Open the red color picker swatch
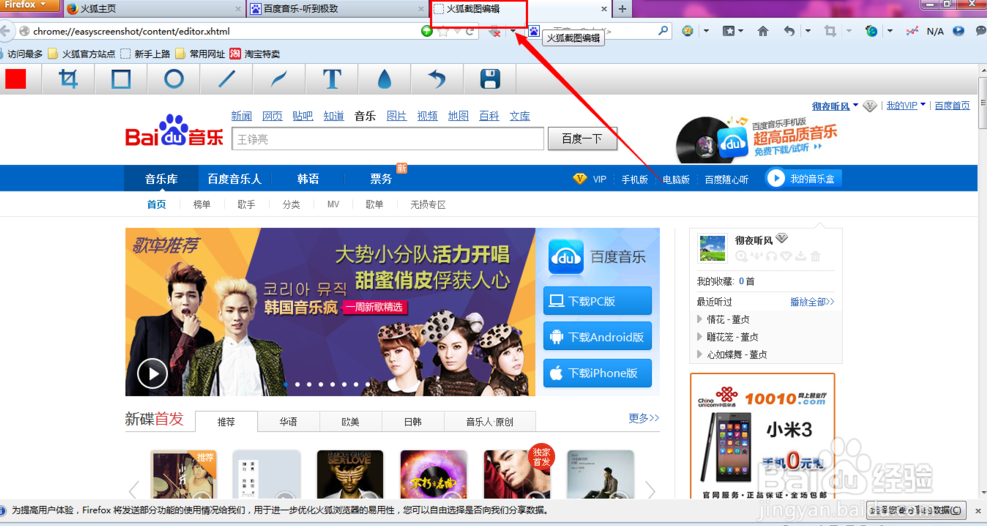The height and width of the screenshot is (526, 987). point(16,79)
